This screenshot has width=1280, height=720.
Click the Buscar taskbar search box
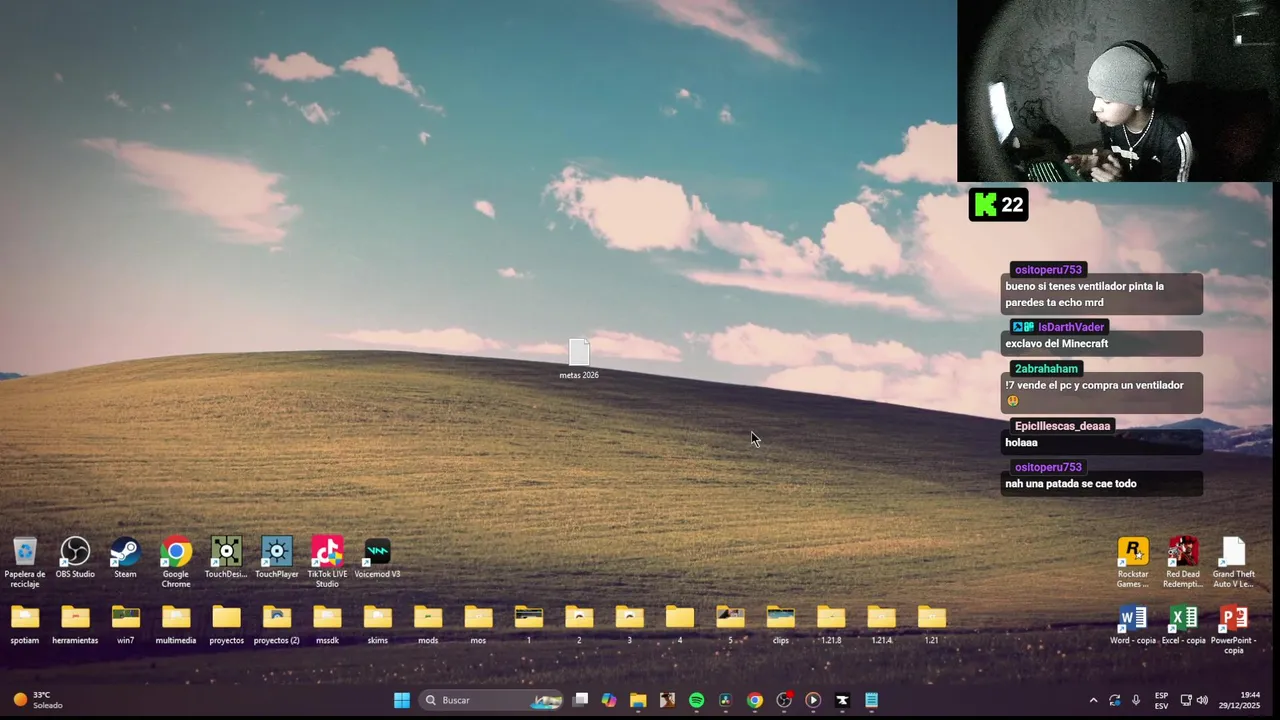click(x=491, y=700)
